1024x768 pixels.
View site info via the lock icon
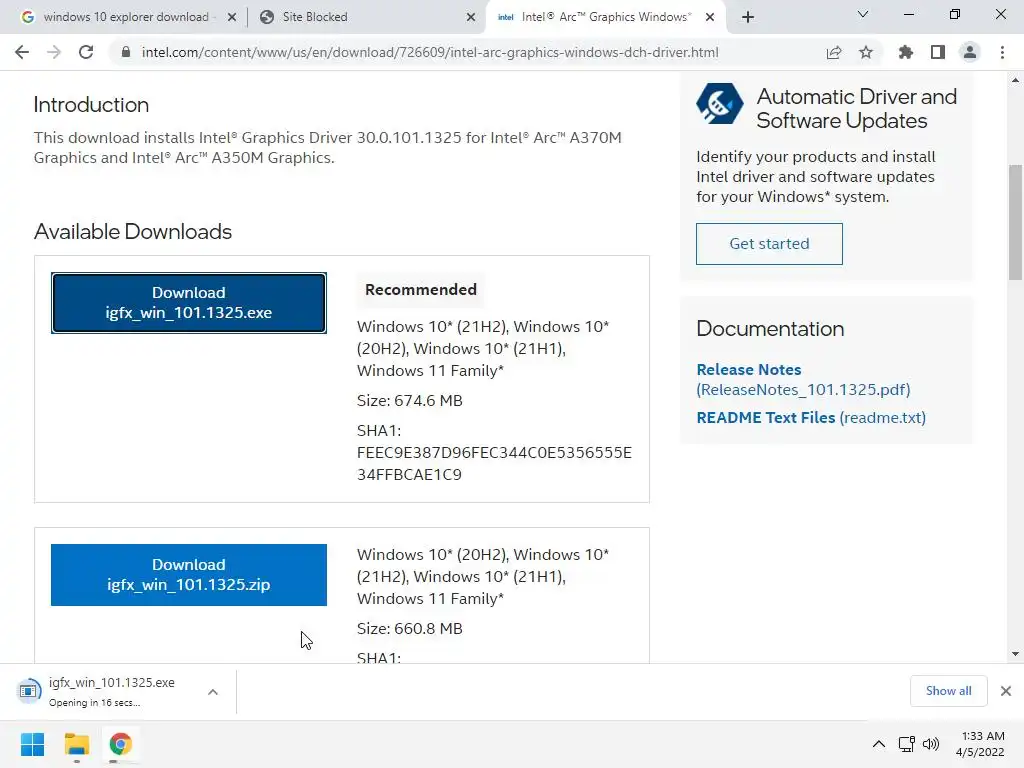(x=126, y=52)
